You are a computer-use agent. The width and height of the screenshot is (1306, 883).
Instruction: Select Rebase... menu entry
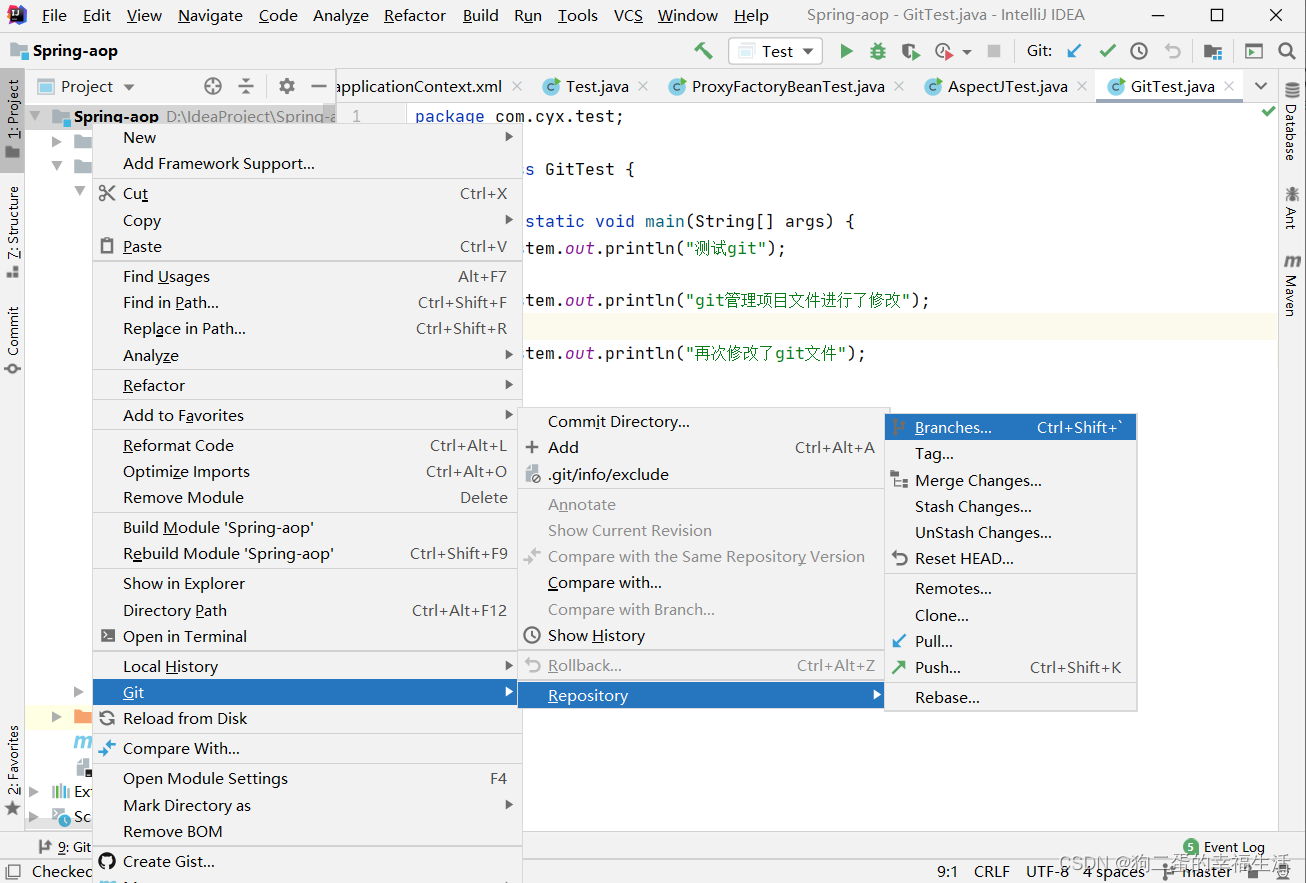click(1011, 697)
